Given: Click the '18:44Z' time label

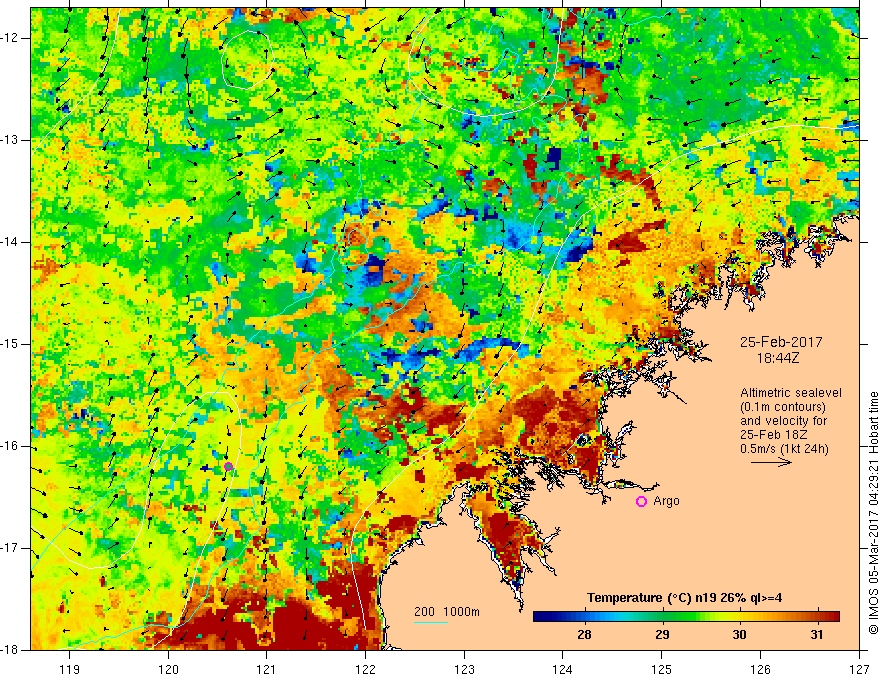Looking at the screenshot, I should 777,358.
